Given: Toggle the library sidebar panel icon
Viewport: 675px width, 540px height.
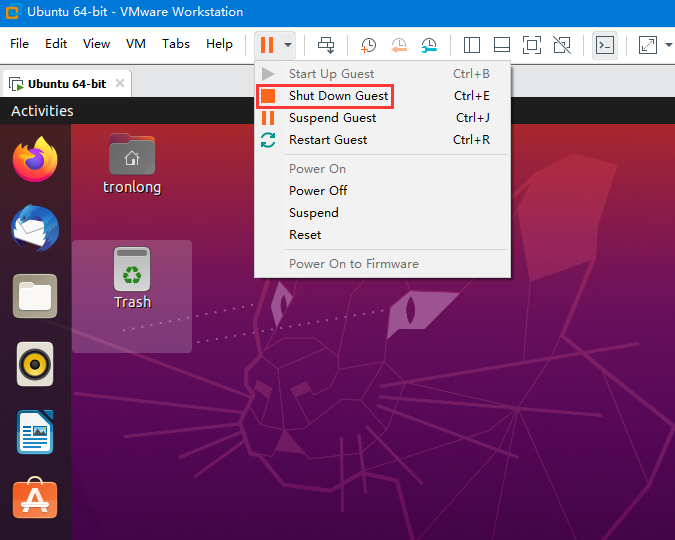Looking at the screenshot, I should [472, 45].
